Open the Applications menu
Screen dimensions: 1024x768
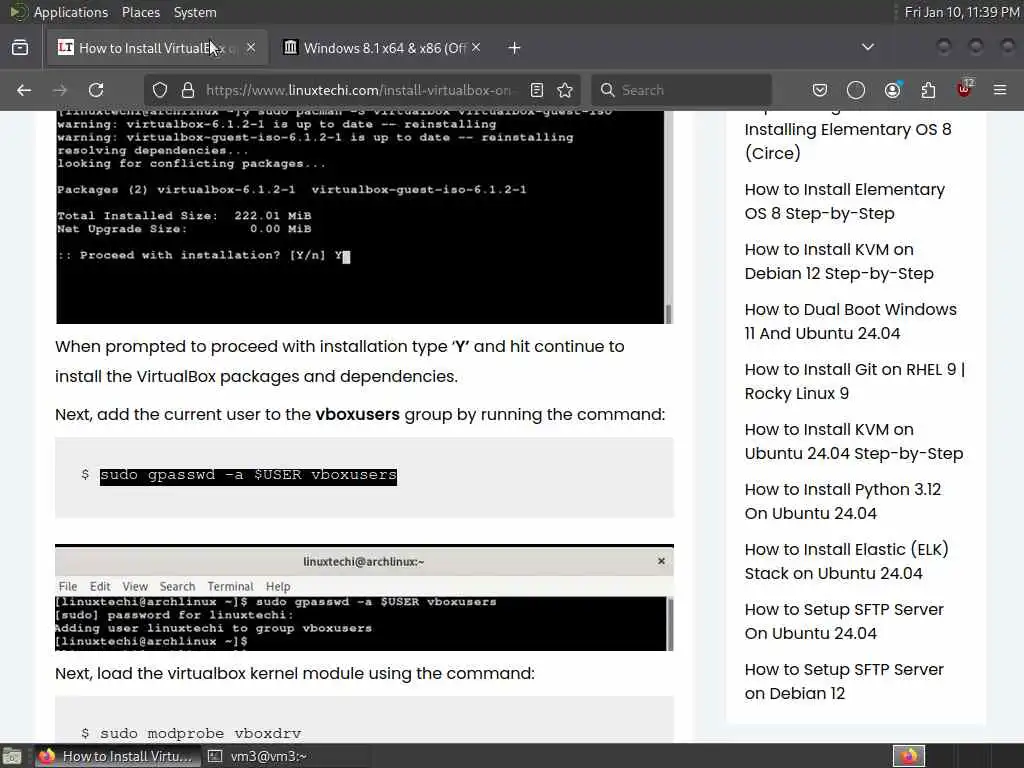pyautogui.click(x=71, y=12)
